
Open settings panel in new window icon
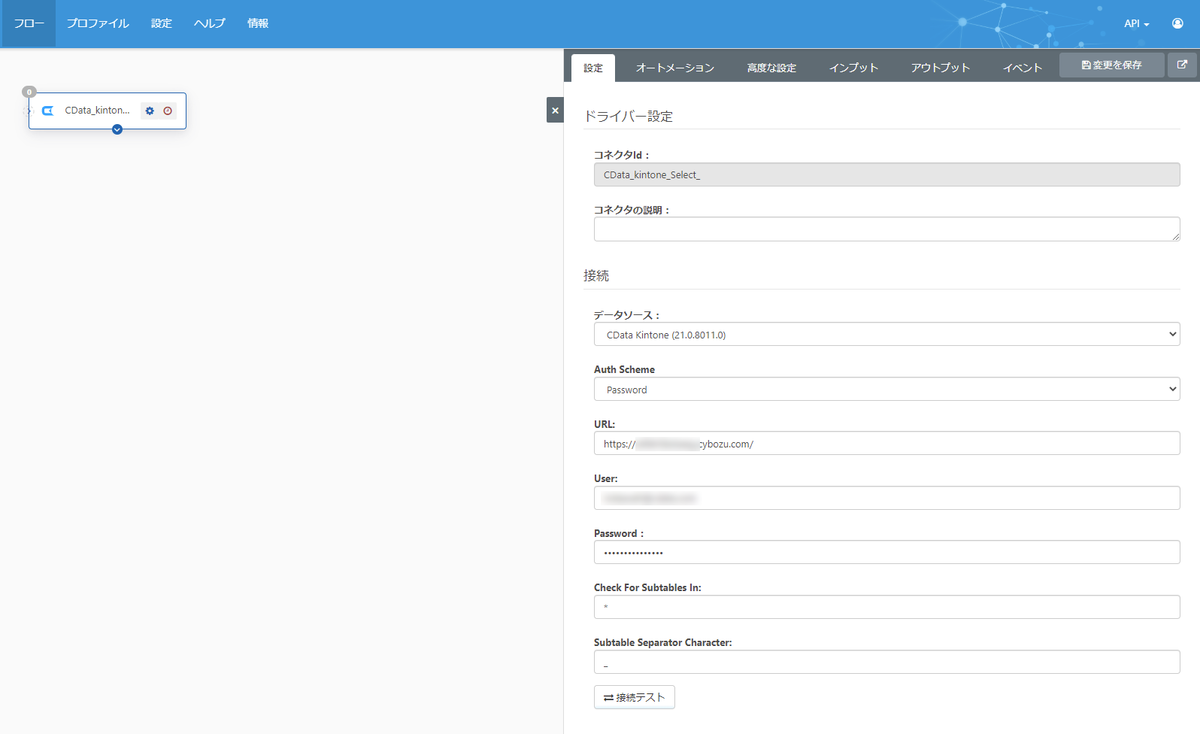coord(1182,65)
